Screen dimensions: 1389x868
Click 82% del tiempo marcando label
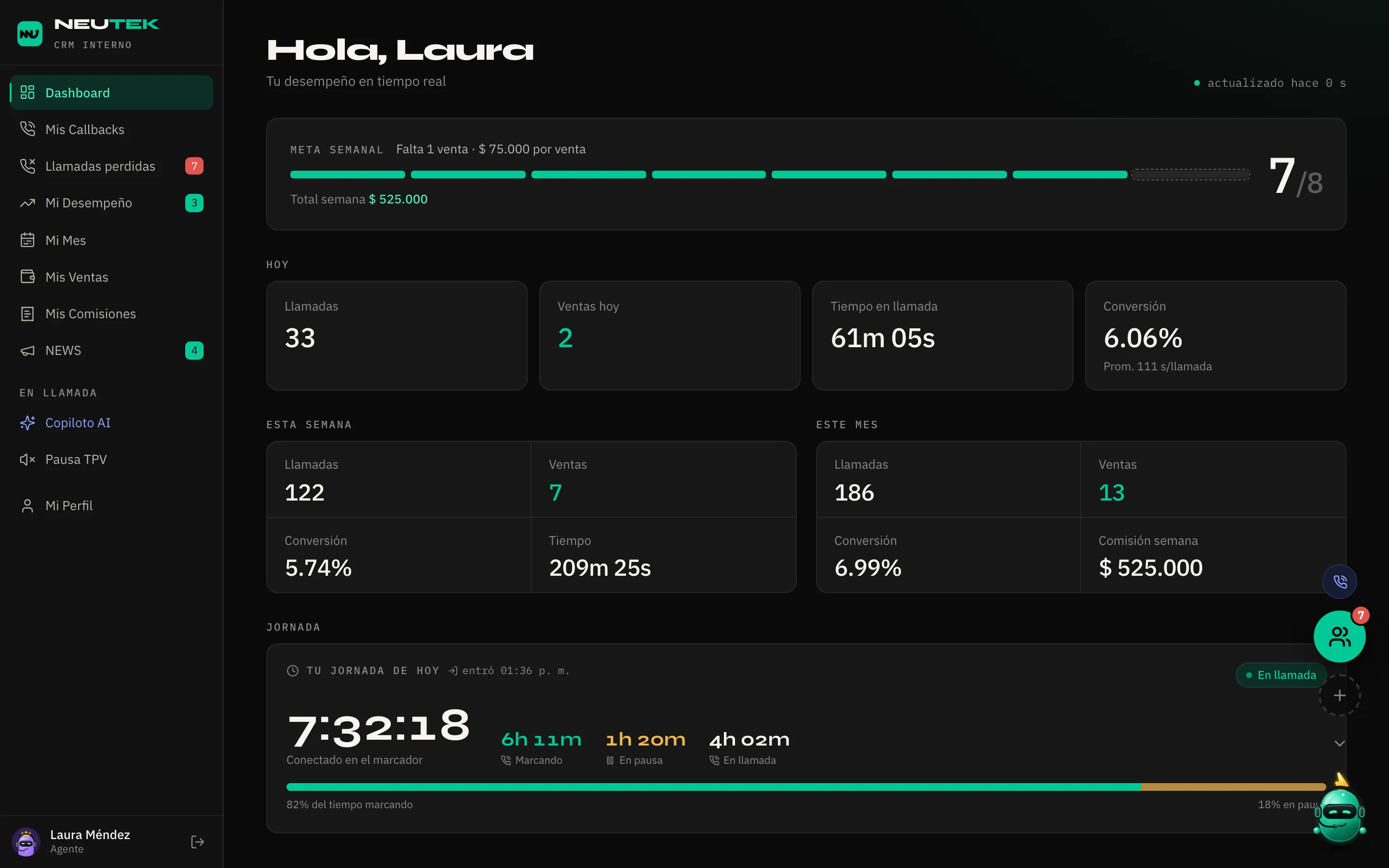[x=350, y=805]
